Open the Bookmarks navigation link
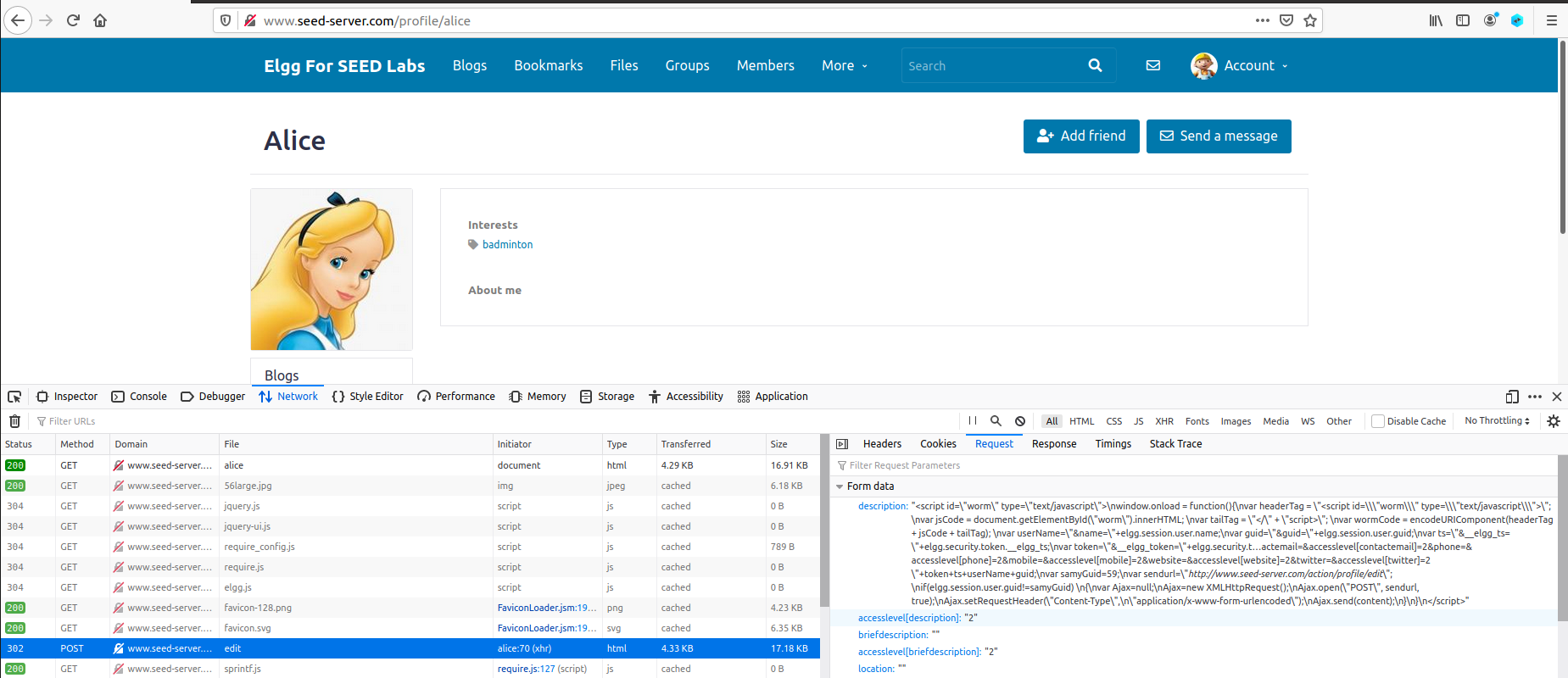The image size is (1568, 678). click(549, 65)
